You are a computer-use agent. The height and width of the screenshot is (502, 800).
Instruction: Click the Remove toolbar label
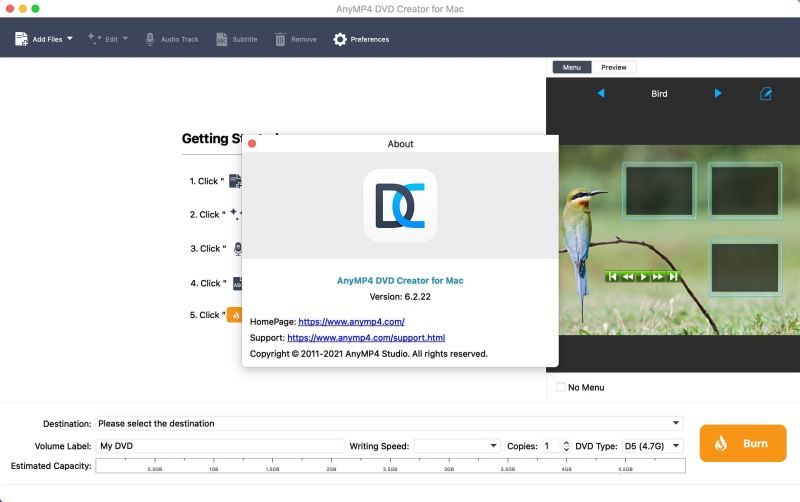tap(304, 39)
